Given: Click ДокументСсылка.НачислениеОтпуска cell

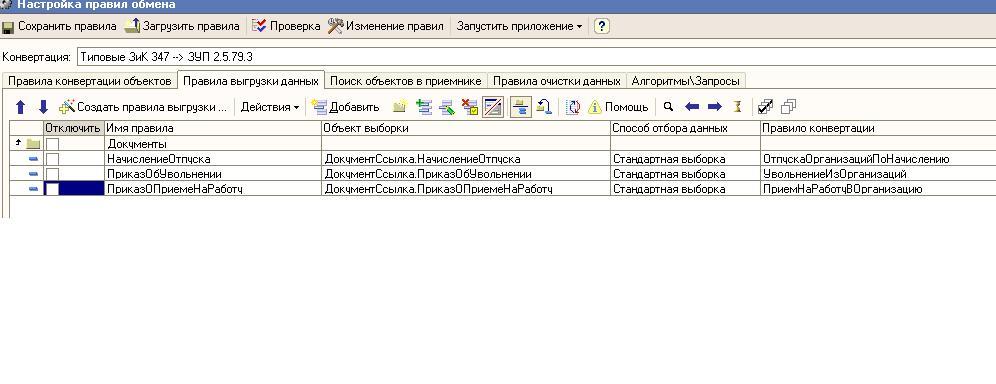Looking at the screenshot, I should [466, 159].
